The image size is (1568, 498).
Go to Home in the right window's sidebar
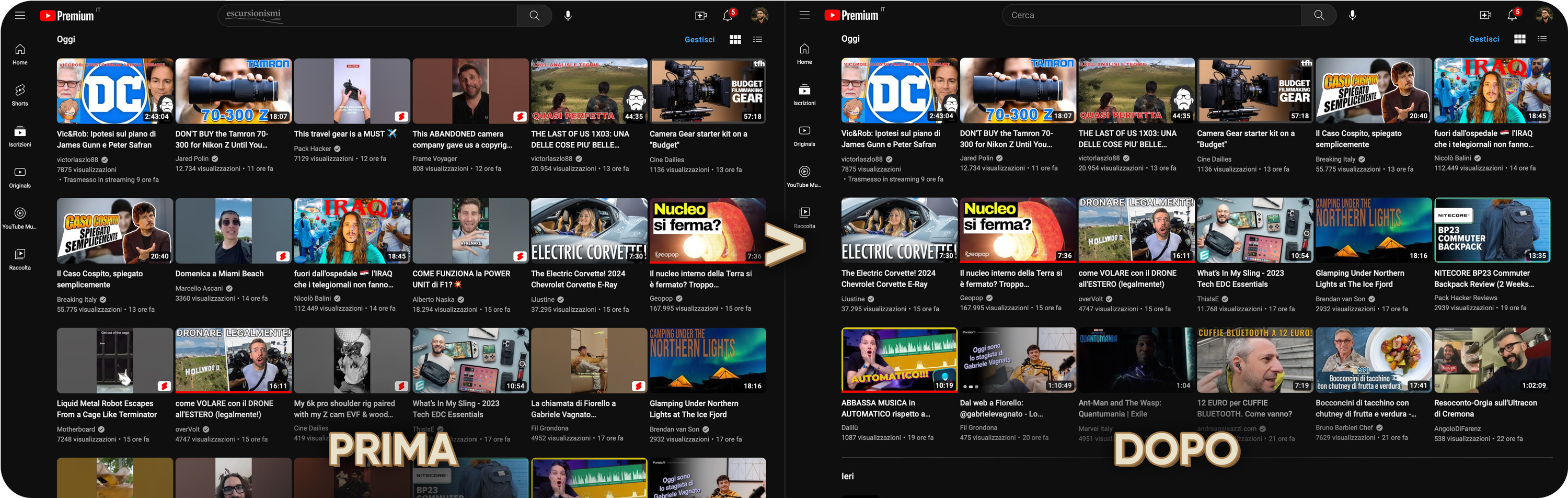click(805, 54)
